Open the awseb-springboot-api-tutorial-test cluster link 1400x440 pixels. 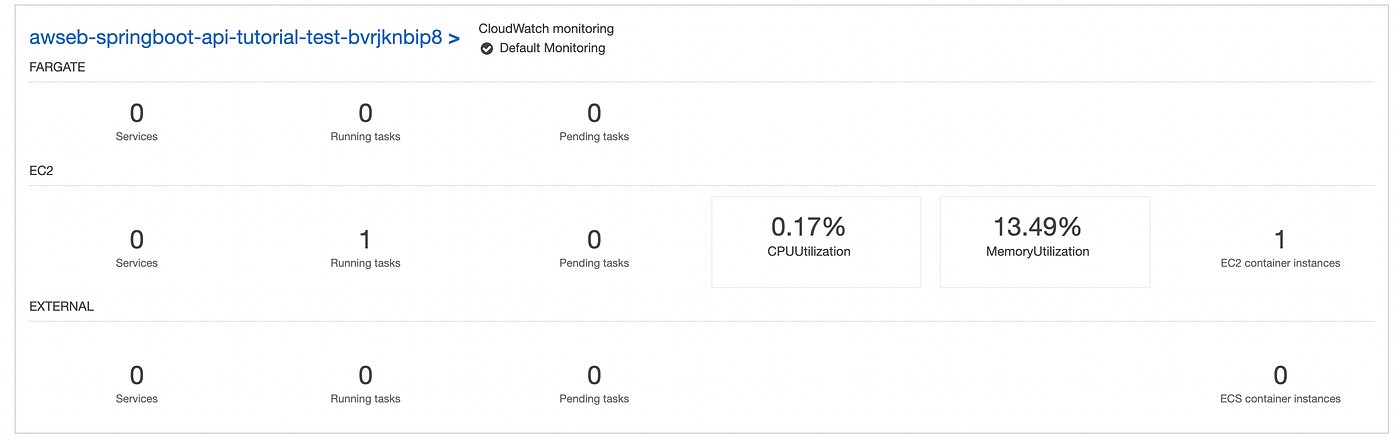tap(235, 39)
